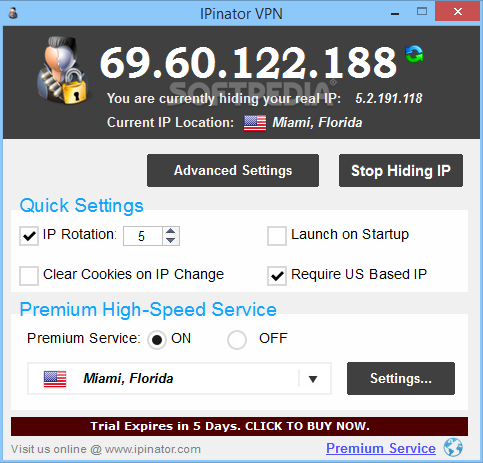The height and width of the screenshot is (463, 483).
Task: Toggle the IP Rotation checkbox
Action: [x=29, y=236]
